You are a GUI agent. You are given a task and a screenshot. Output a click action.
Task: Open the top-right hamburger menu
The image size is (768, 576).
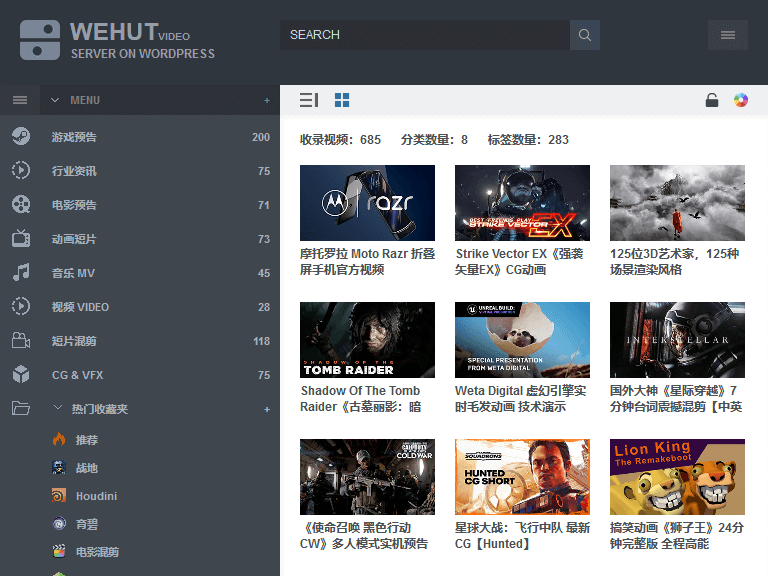tap(728, 35)
